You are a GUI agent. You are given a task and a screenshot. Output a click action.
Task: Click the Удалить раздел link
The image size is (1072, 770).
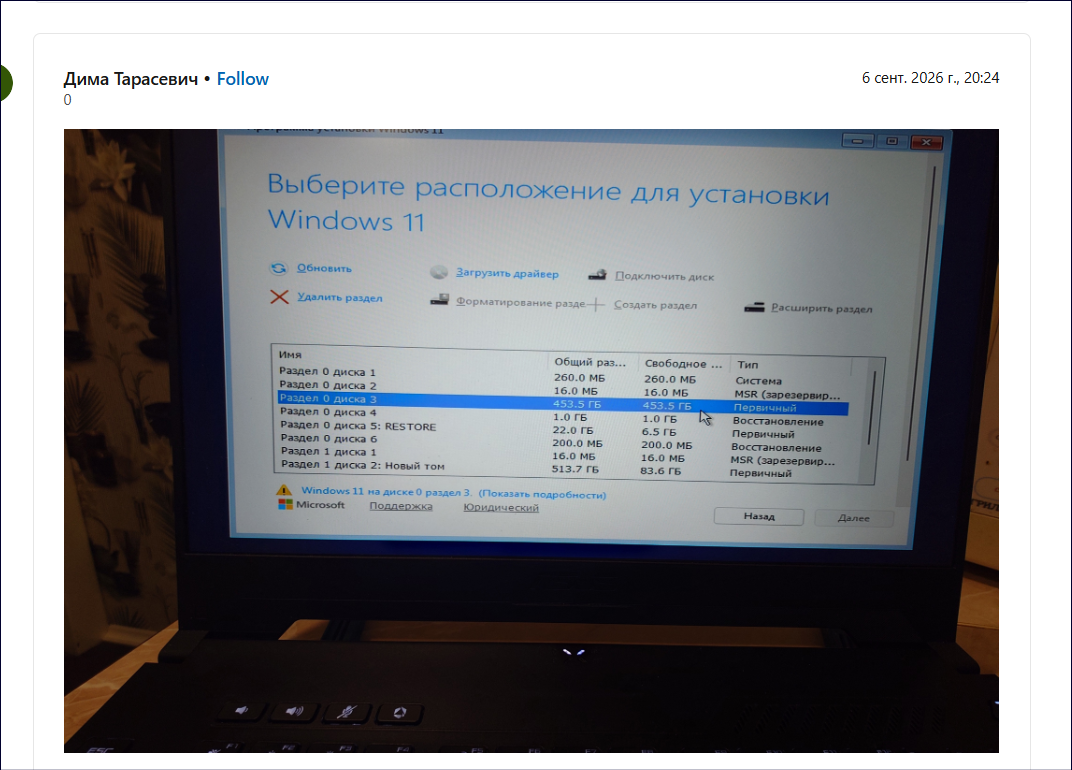point(340,297)
